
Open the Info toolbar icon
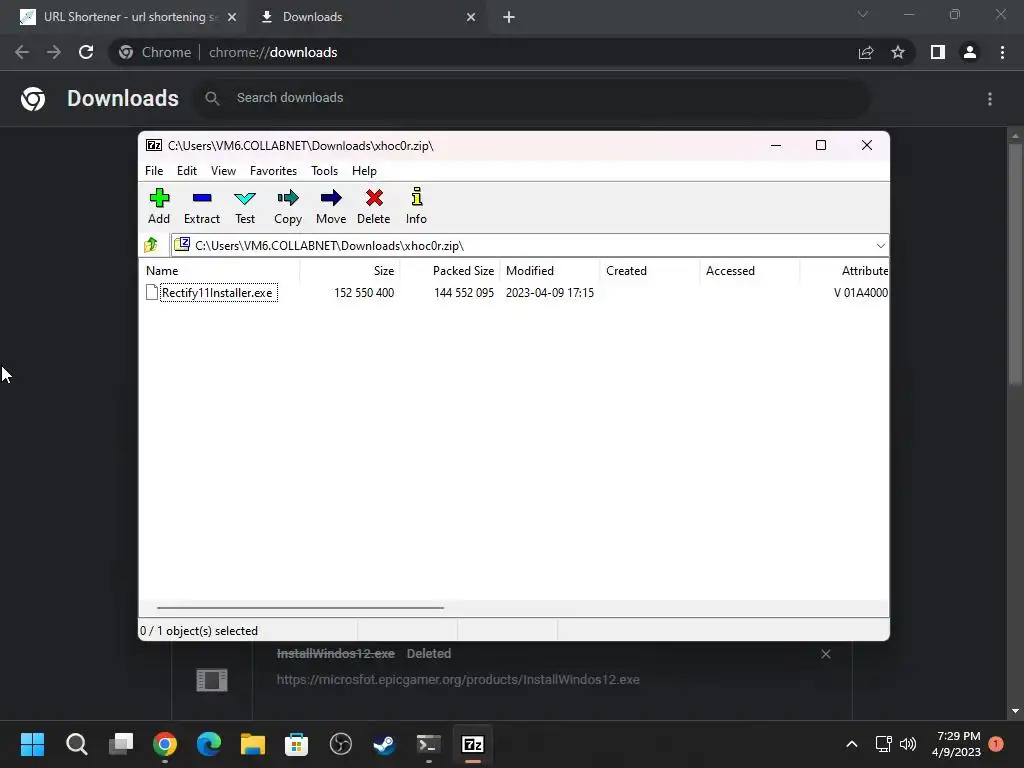[416, 206]
